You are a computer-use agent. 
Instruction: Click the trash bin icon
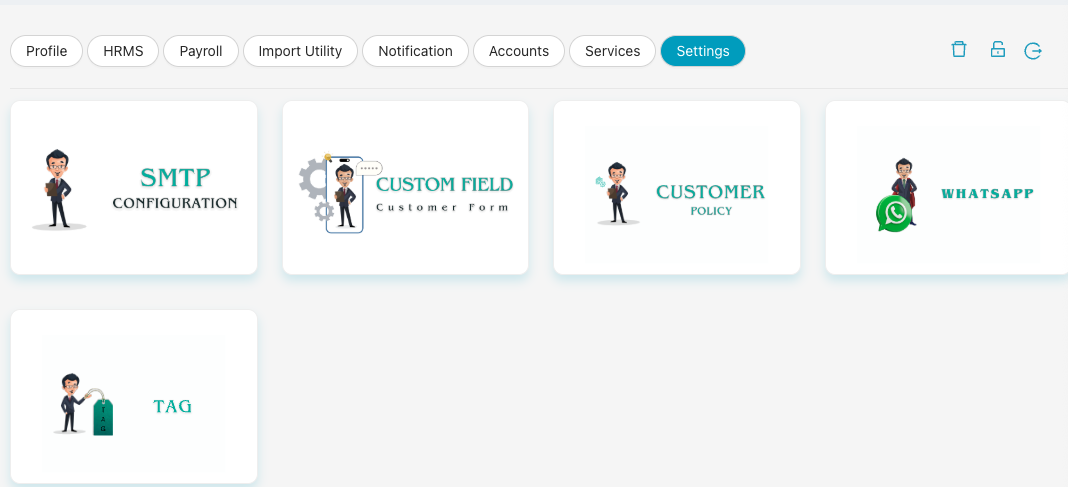pyautogui.click(x=959, y=50)
